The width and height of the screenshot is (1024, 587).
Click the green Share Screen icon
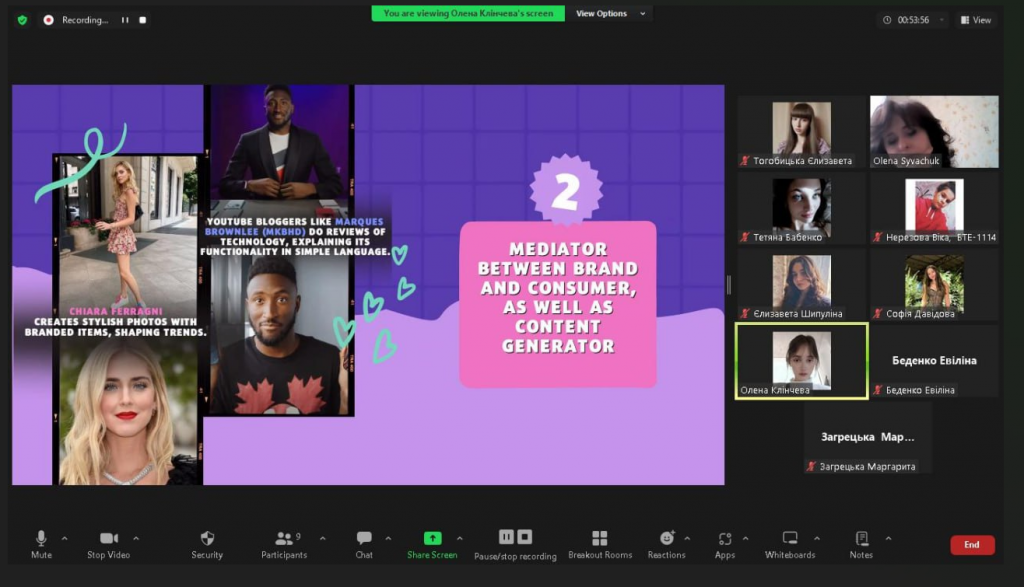[432, 538]
